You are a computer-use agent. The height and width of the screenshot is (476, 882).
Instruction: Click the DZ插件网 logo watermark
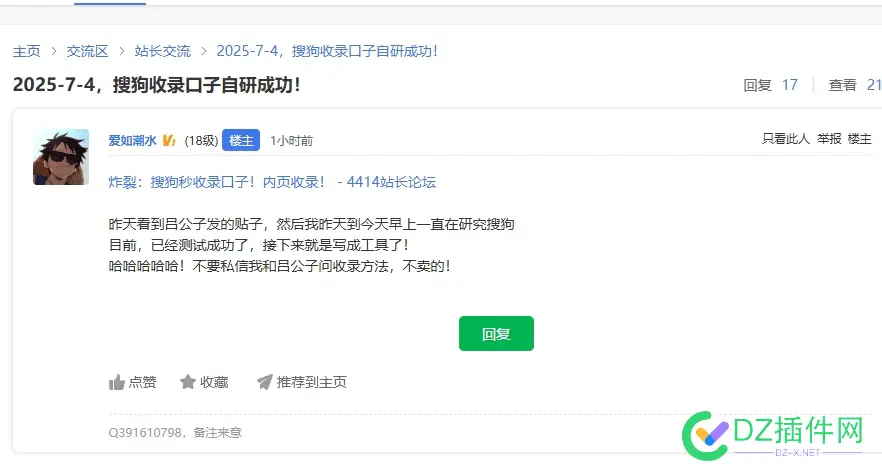click(x=774, y=432)
